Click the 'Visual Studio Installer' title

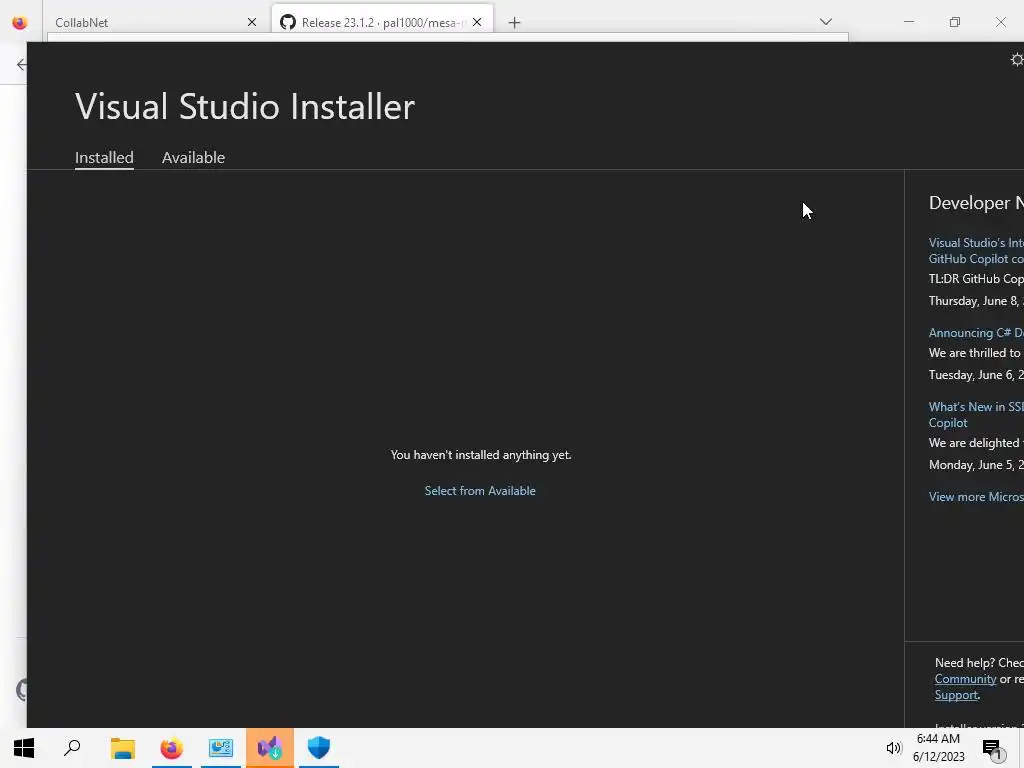[x=245, y=106]
